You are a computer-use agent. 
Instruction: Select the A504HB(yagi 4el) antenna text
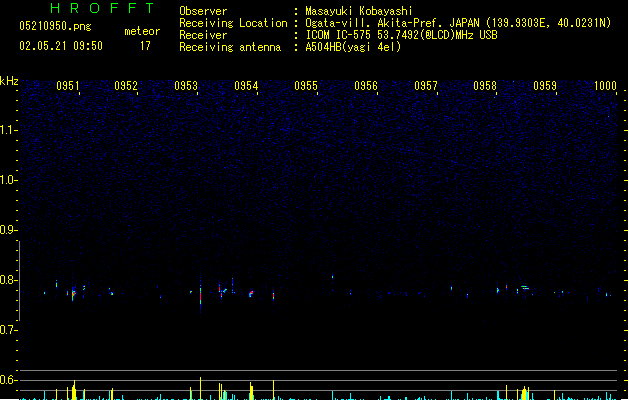click(x=353, y=47)
